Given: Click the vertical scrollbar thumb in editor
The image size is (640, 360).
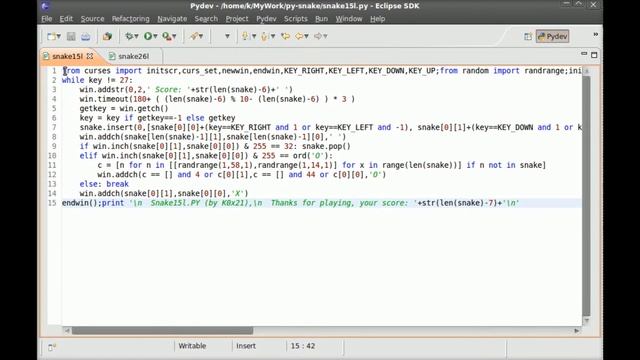Looking at the screenshot, I should [x=587, y=196].
